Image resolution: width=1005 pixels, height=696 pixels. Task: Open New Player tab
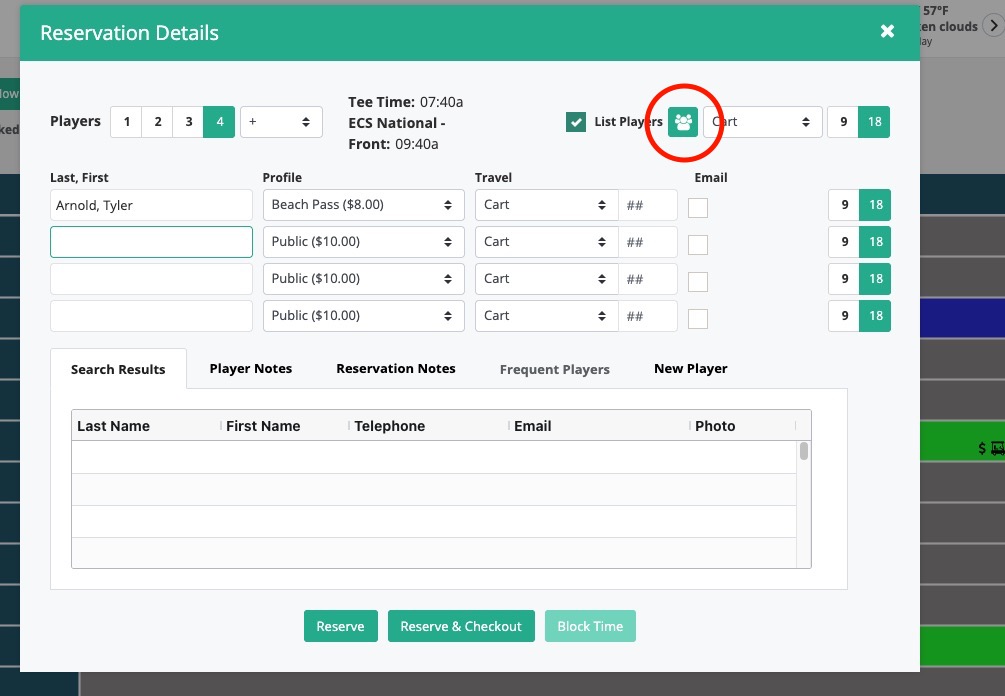click(x=690, y=369)
